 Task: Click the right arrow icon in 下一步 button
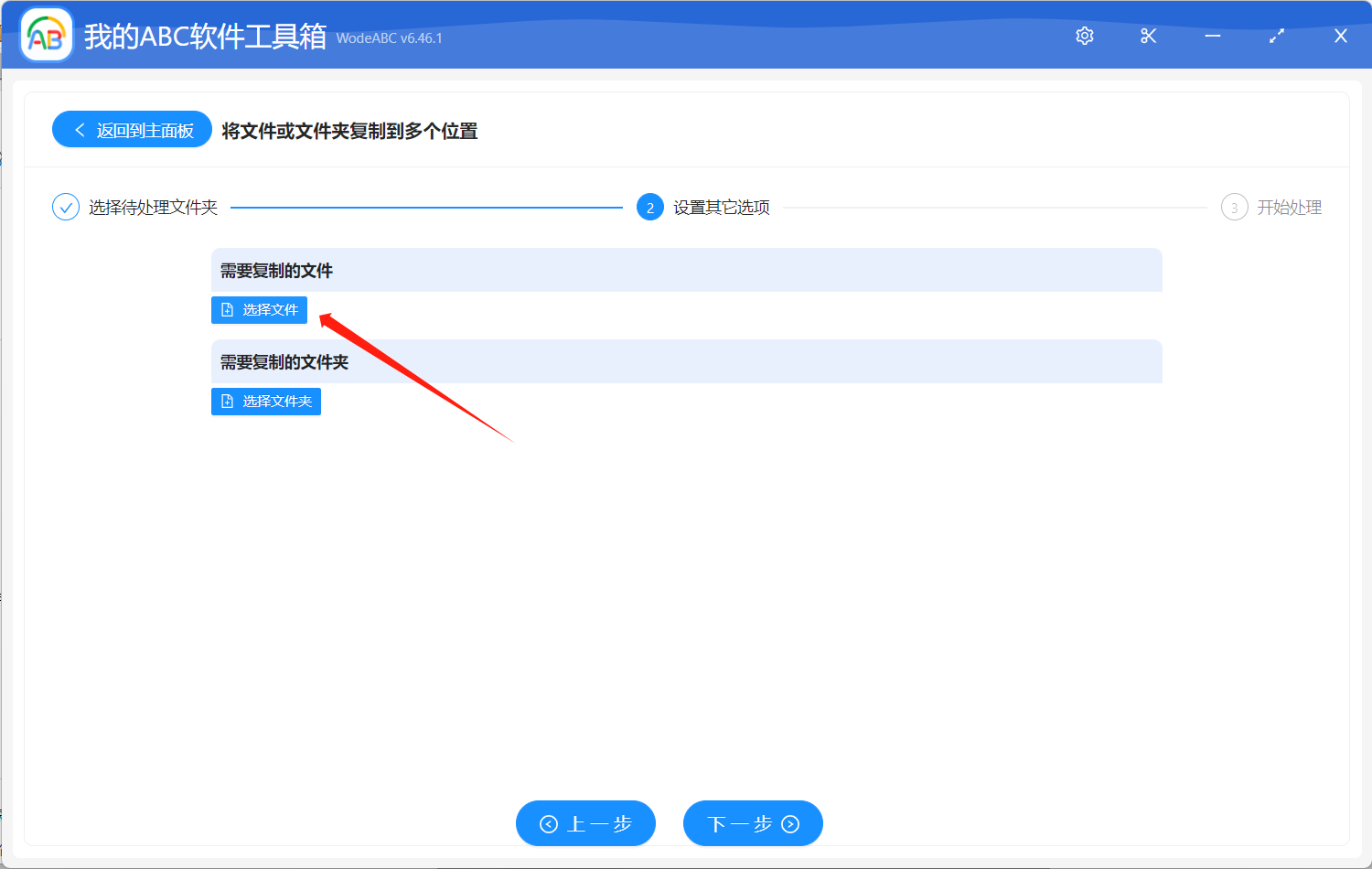[x=790, y=823]
